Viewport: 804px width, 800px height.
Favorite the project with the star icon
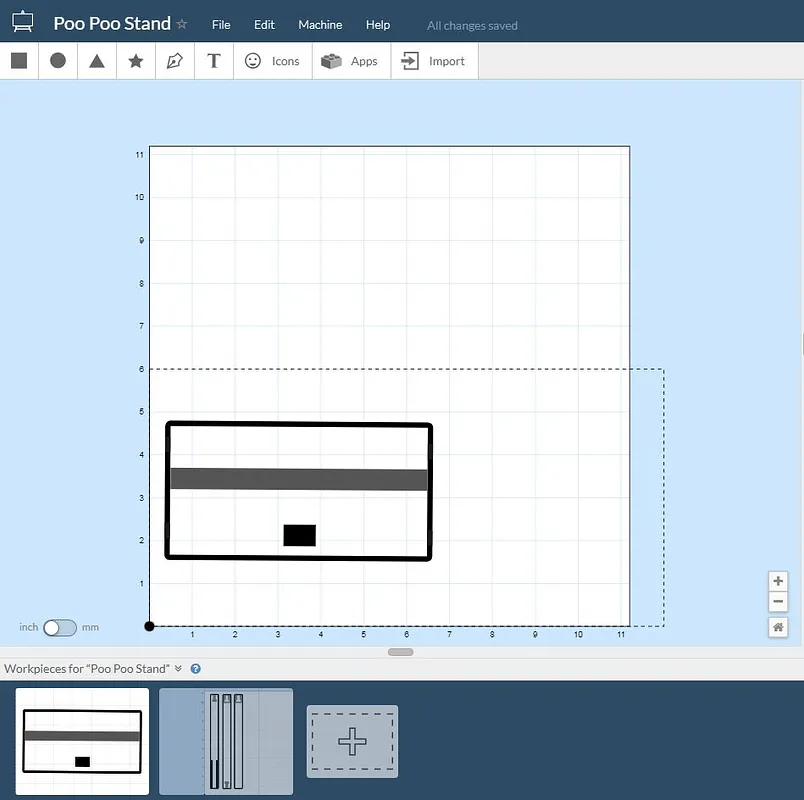point(182,24)
